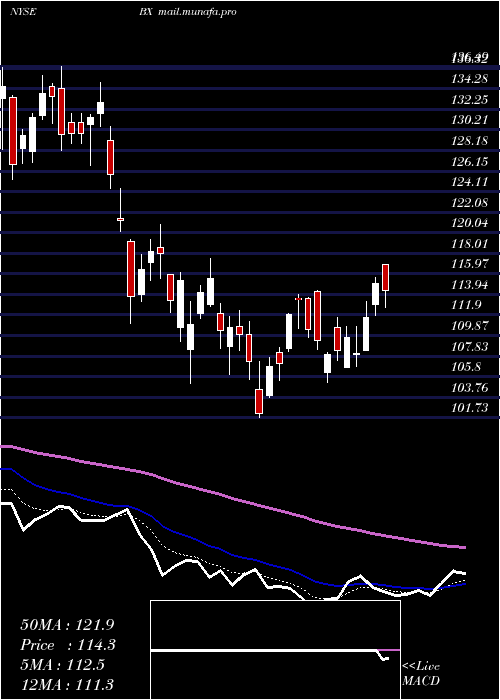
Task: Click the 118.01 price level label
Action: (x=470, y=244)
